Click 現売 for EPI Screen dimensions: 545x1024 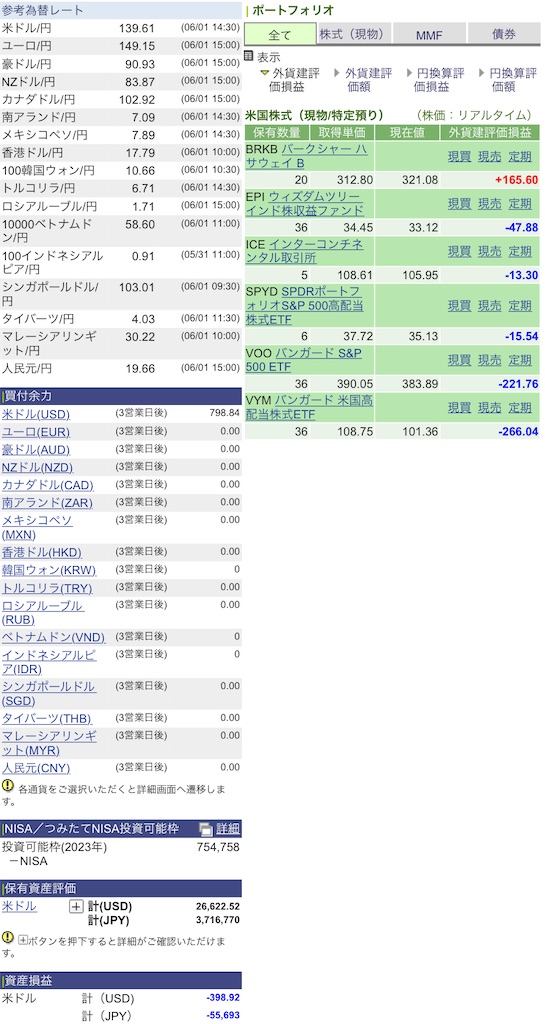(x=490, y=203)
